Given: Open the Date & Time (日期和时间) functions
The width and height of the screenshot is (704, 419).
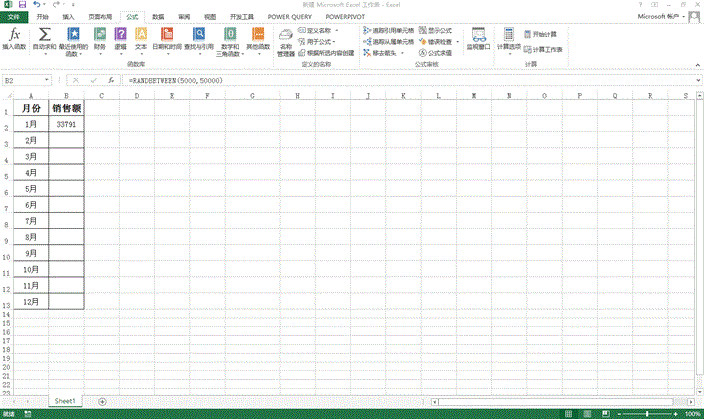Looking at the screenshot, I should [167, 38].
